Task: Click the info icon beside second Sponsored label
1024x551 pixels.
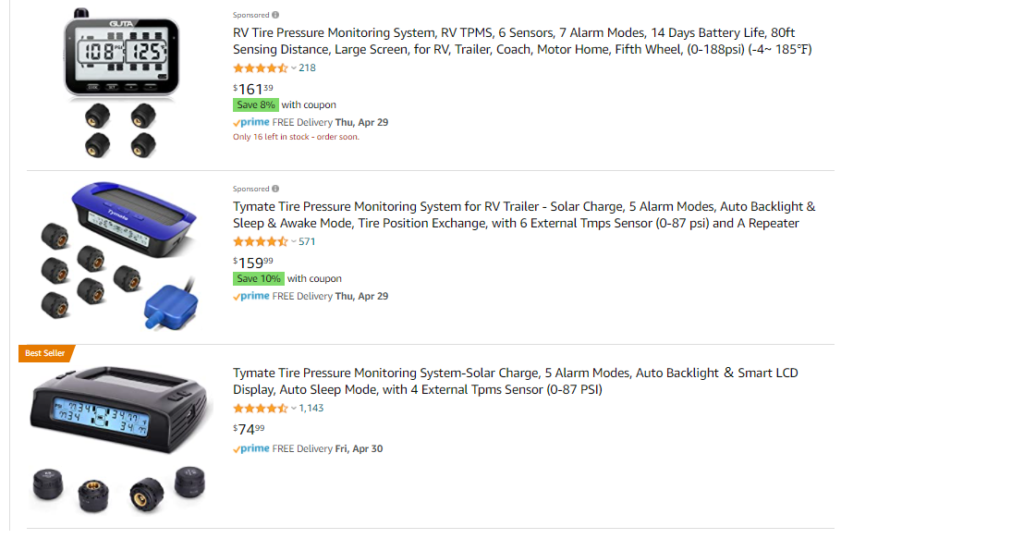Action: (x=276, y=189)
